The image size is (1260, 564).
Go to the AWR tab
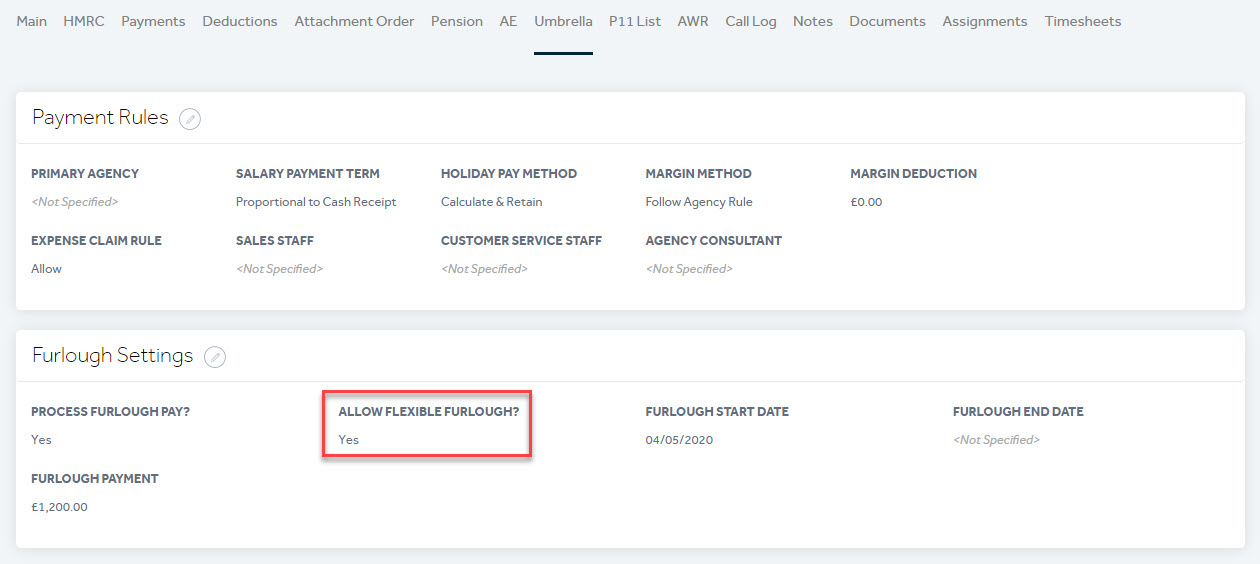pos(693,21)
